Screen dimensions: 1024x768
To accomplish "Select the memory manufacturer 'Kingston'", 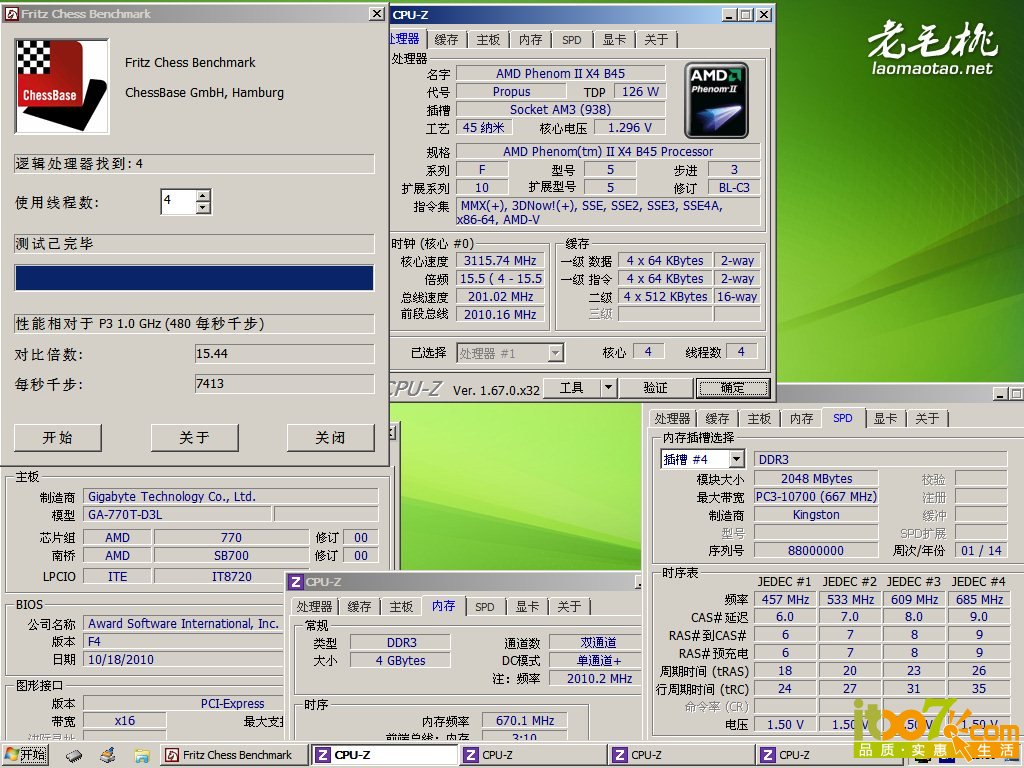I will coord(816,515).
